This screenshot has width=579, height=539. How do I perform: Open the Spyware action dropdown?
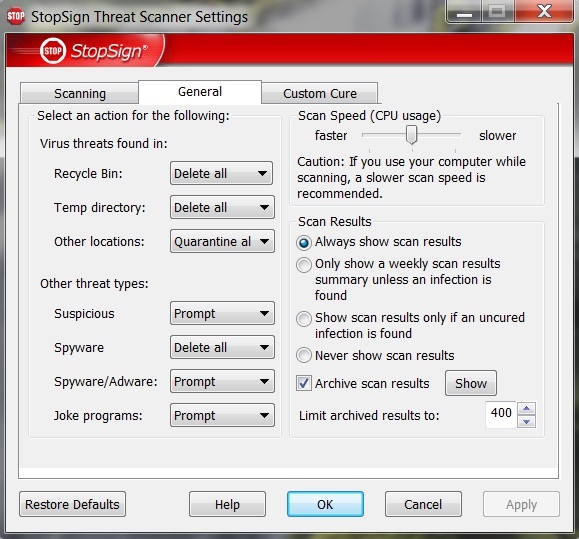point(222,347)
